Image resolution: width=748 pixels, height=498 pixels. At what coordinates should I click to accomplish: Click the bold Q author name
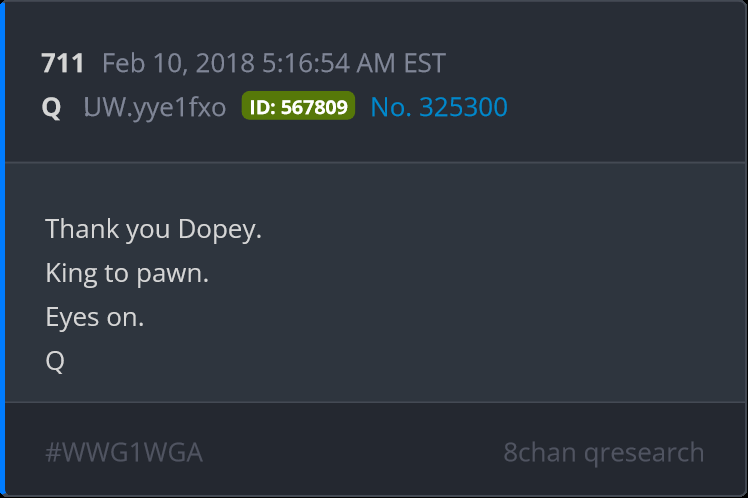51,107
